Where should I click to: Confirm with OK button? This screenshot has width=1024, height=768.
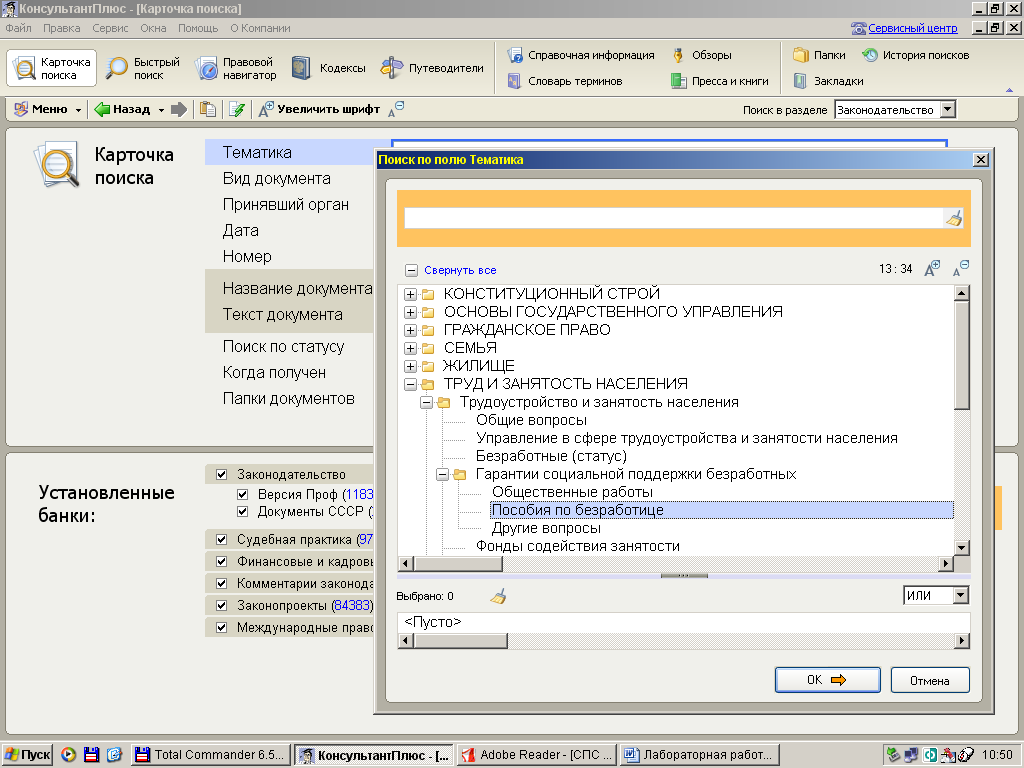click(x=827, y=680)
